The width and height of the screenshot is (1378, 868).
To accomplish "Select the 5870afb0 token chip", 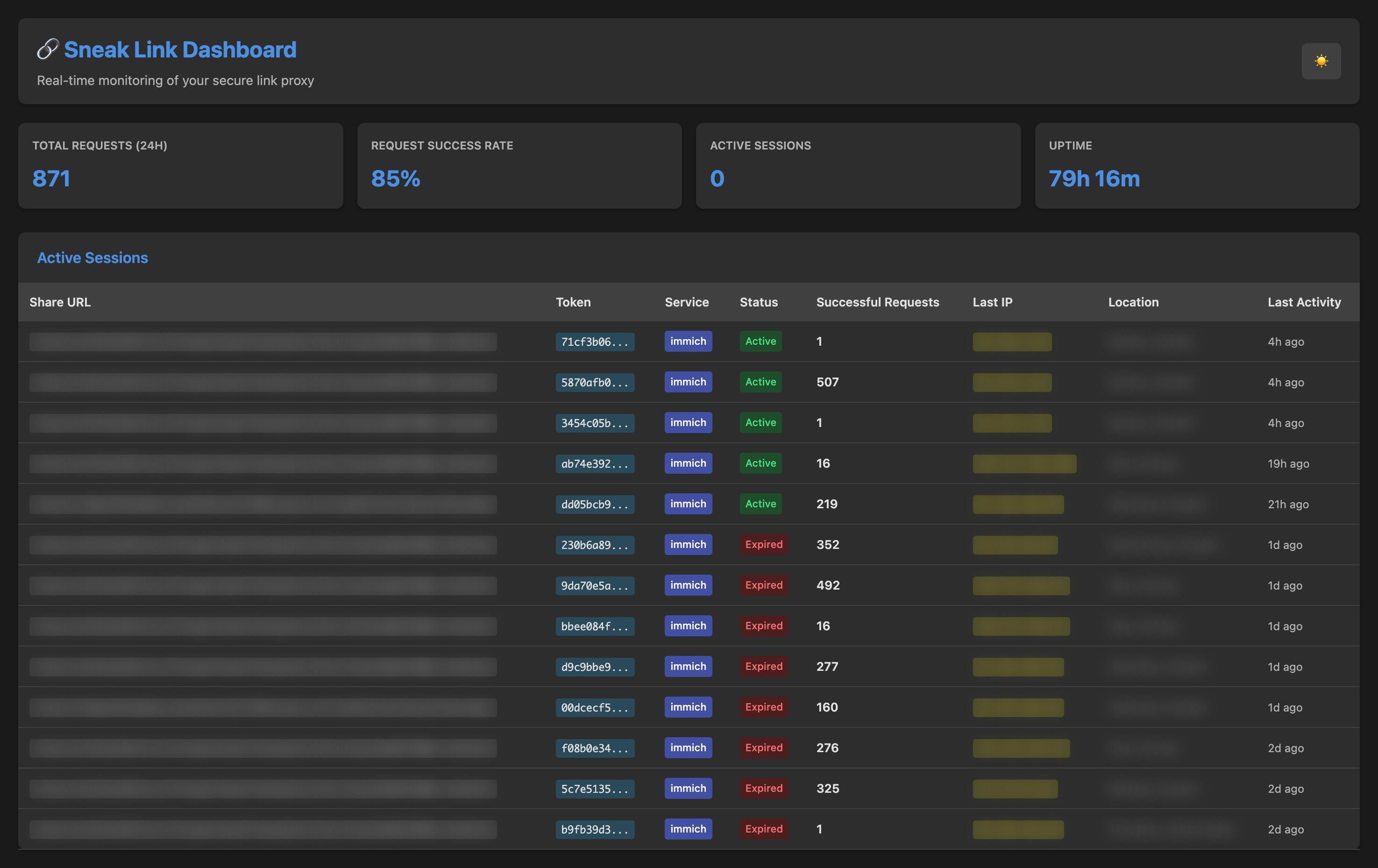I will tap(594, 382).
